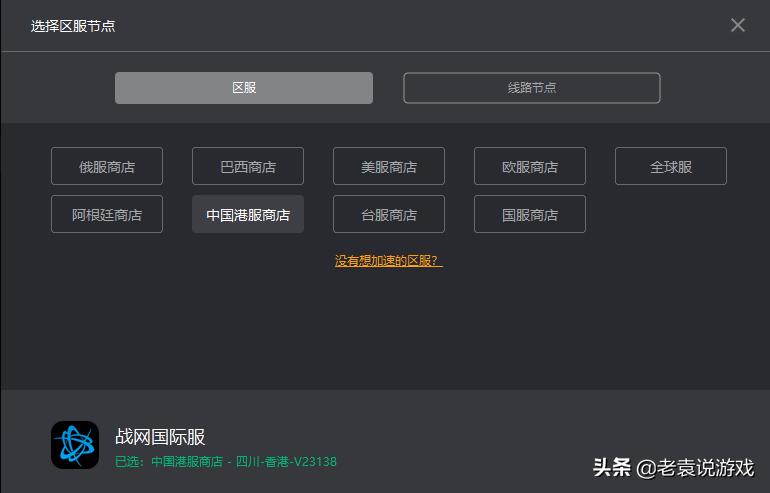Select the 阿根廷商店 region

107,215
